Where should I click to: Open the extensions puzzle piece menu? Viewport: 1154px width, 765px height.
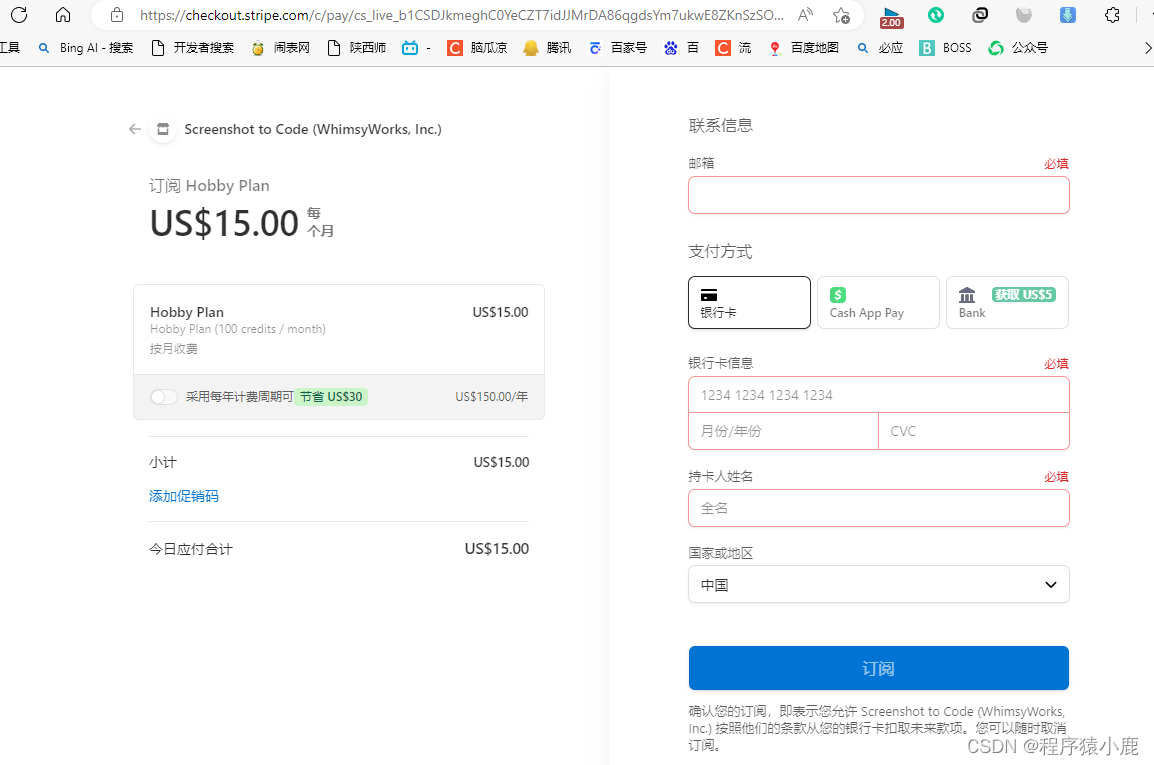pyautogui.click(x=1112, y=15)
